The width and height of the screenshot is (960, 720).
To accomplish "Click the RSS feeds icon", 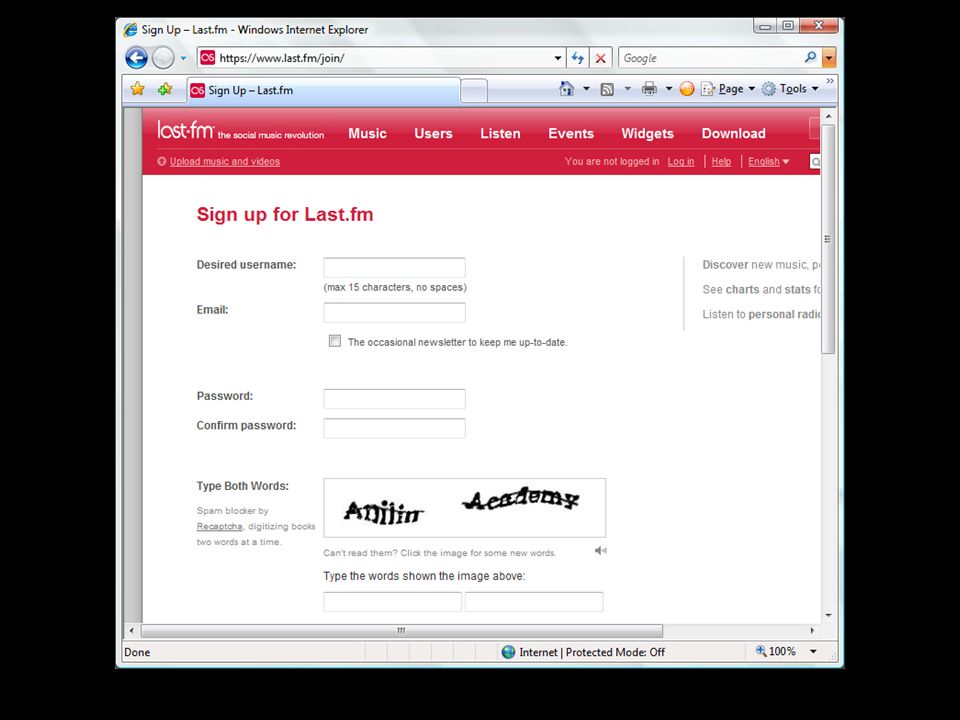I will [607, 89].
